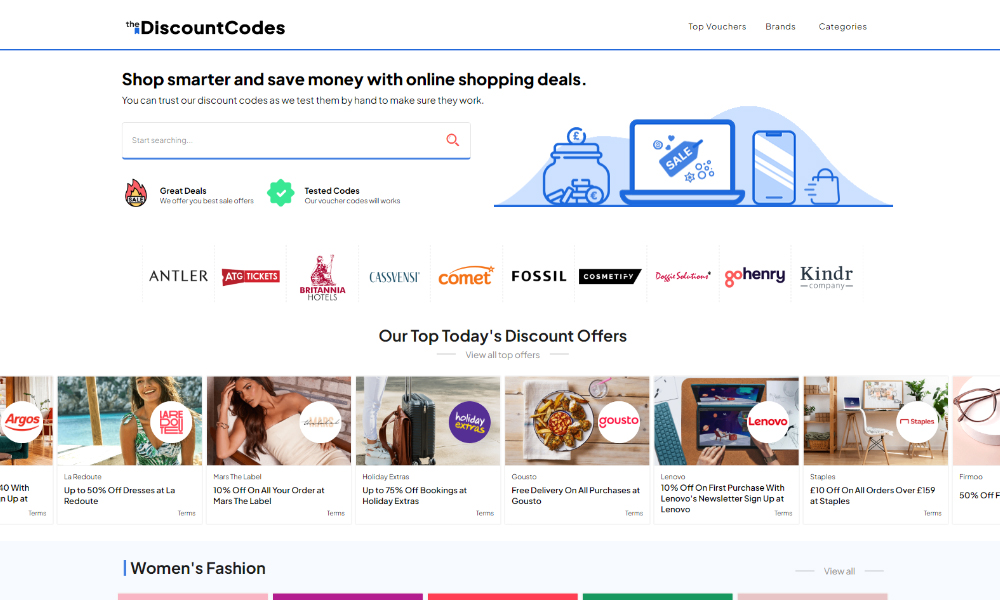Select the Fossil brand logo
This screenshot has width=1000, height=600.
[539, 276]
